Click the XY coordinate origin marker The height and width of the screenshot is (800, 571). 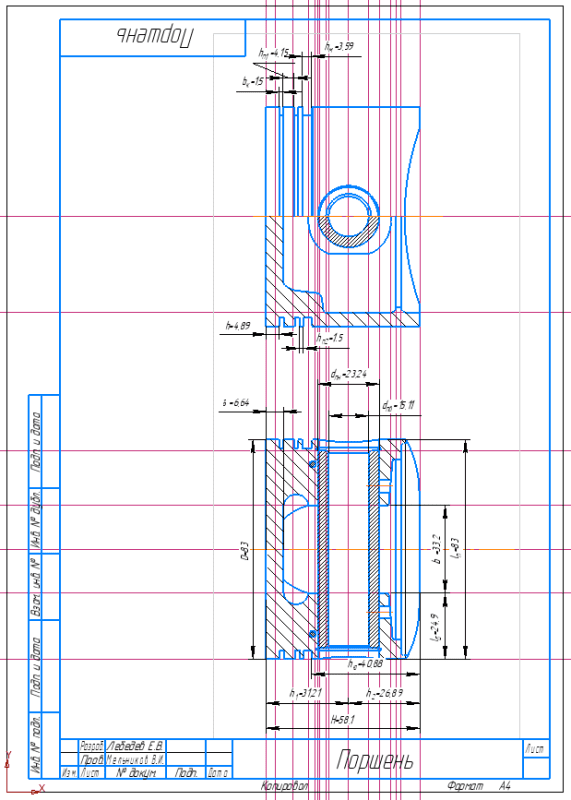pos(8,793)
